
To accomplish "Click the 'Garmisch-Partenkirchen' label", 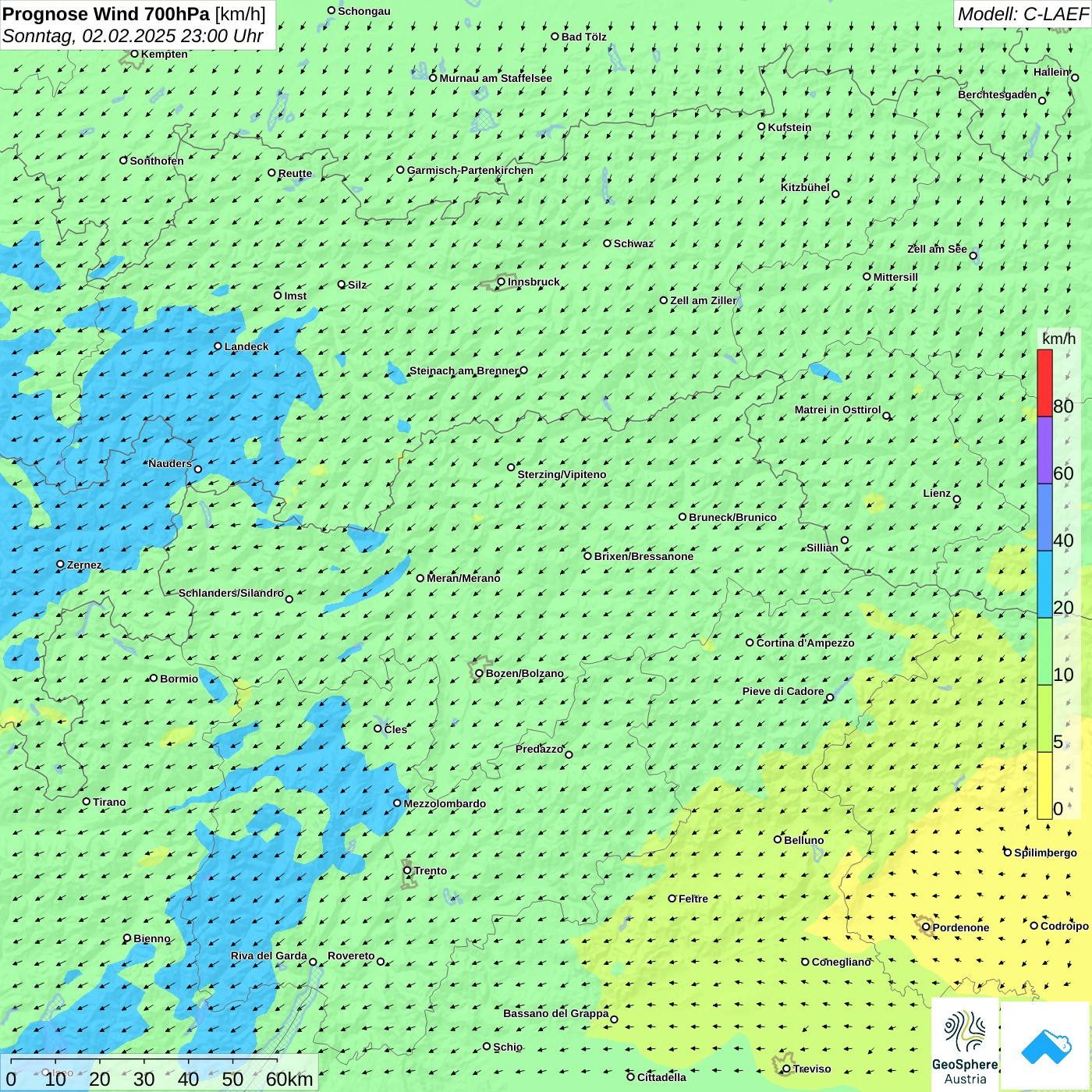I will pos(470,170).
